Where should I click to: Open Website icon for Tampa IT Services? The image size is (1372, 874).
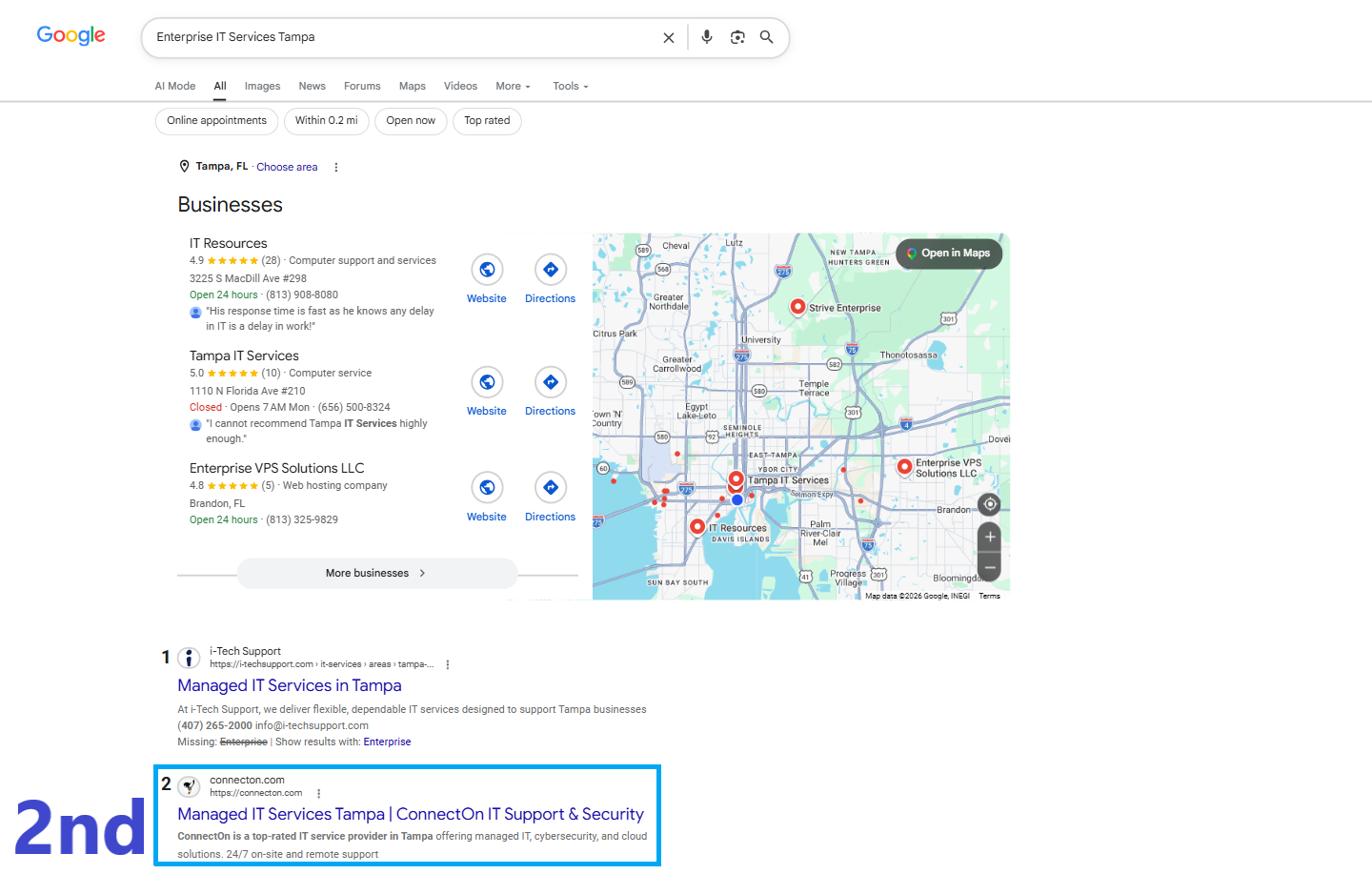pos(487,382)
